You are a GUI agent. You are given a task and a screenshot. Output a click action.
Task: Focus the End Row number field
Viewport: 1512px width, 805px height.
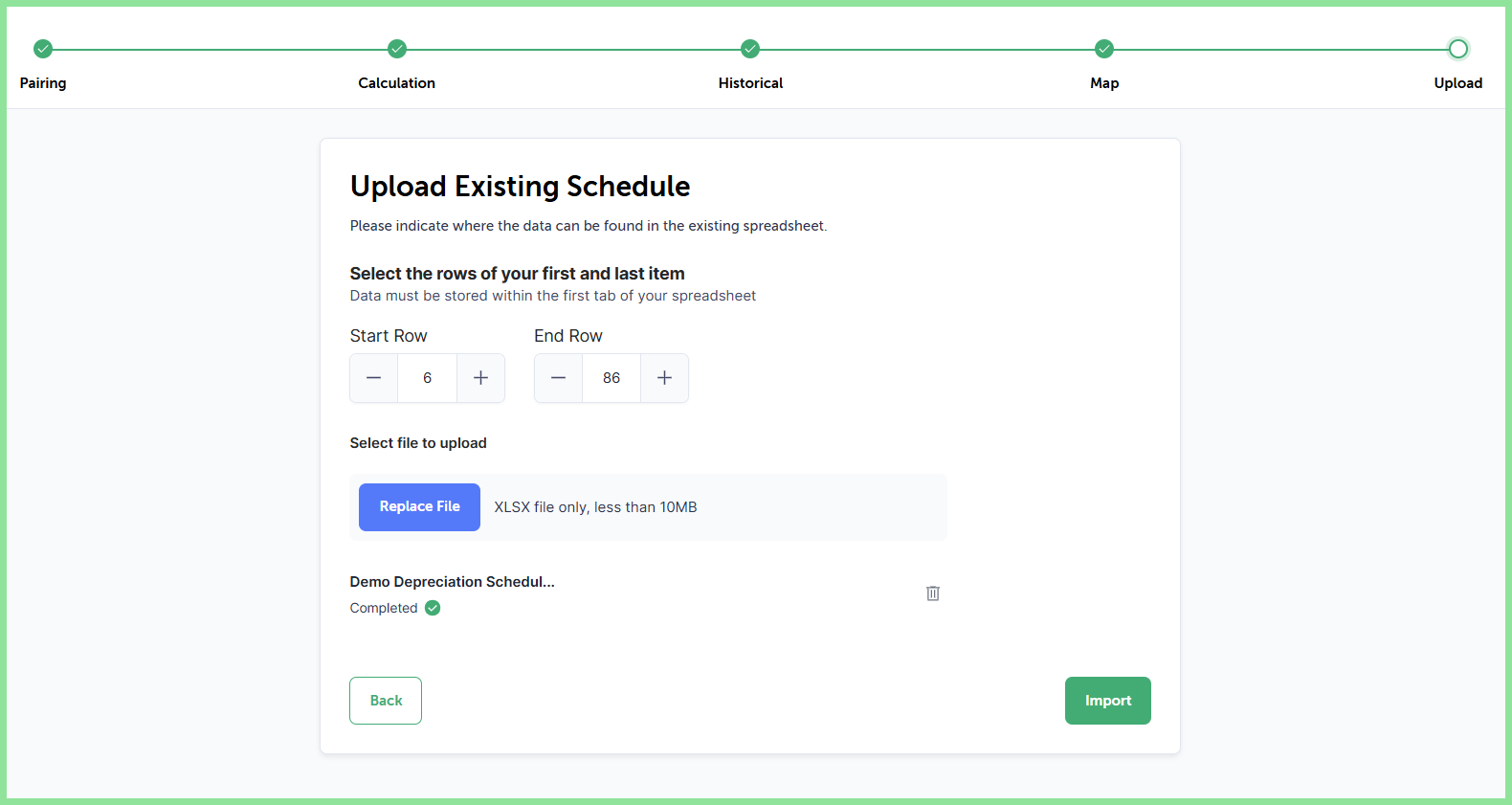pos(611,378)
